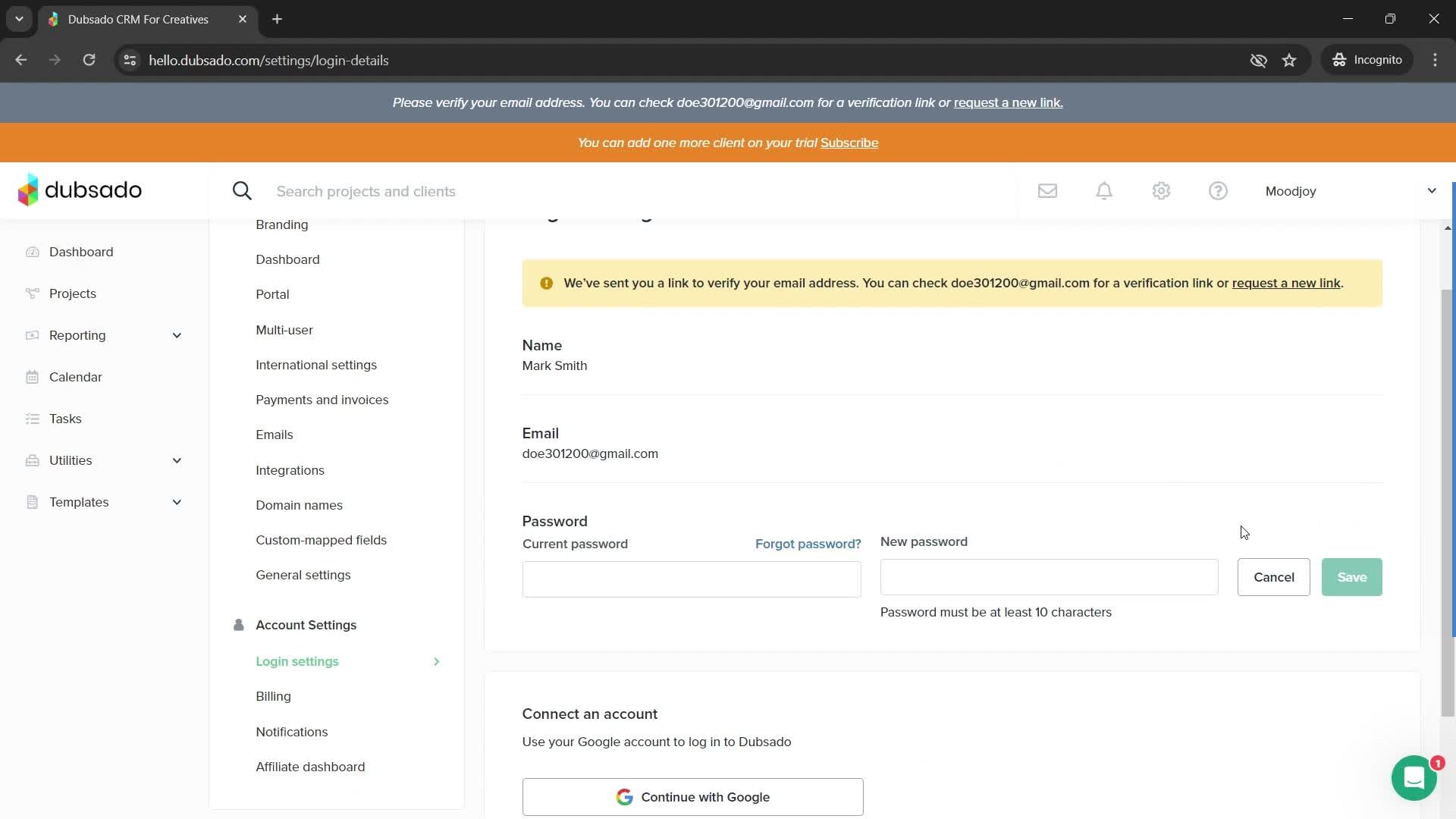
Task: Click the Incognito indicator
Action: pos(1367,60)
